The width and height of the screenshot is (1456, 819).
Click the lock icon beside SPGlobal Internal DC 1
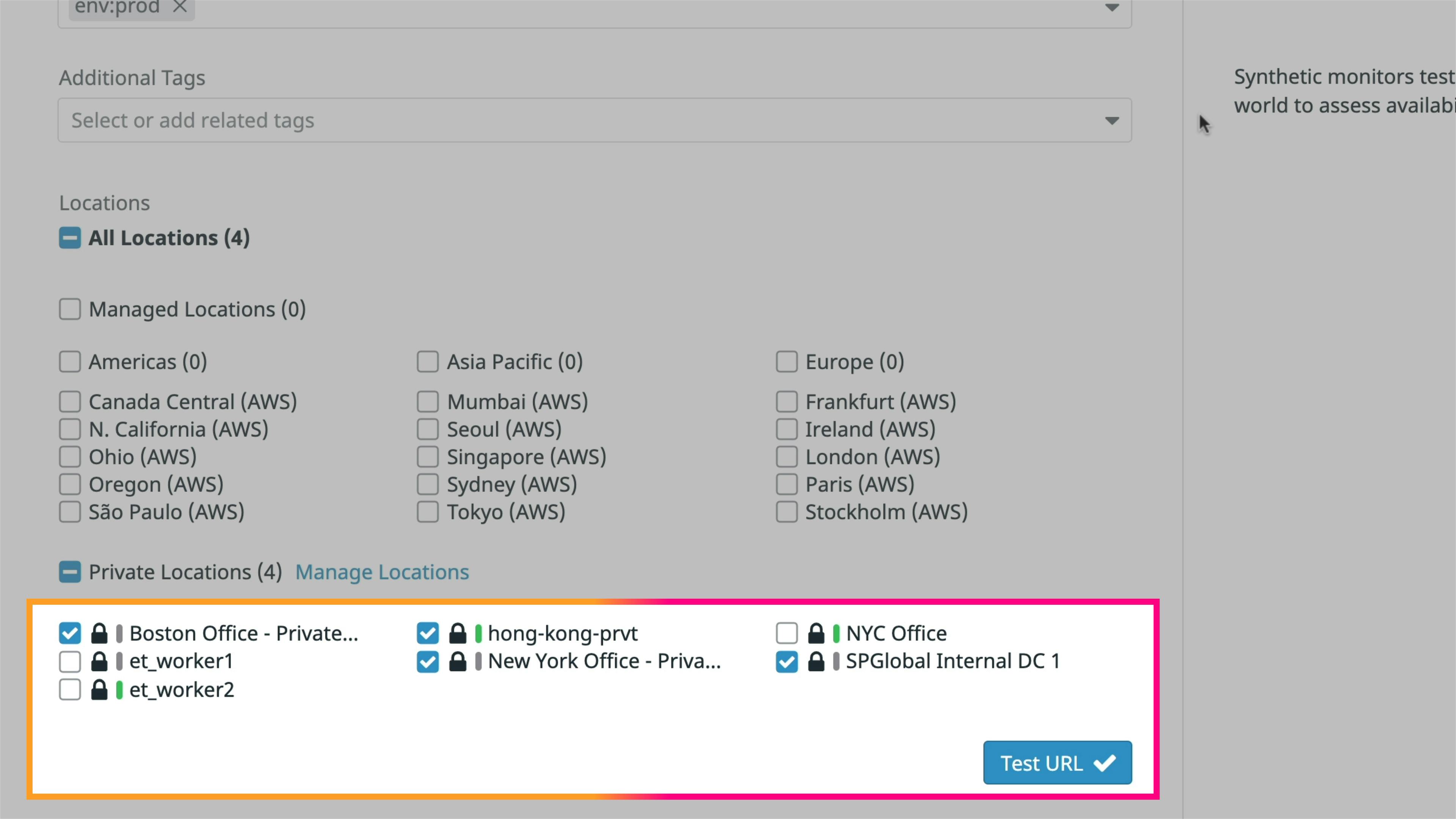pos(816,661)
